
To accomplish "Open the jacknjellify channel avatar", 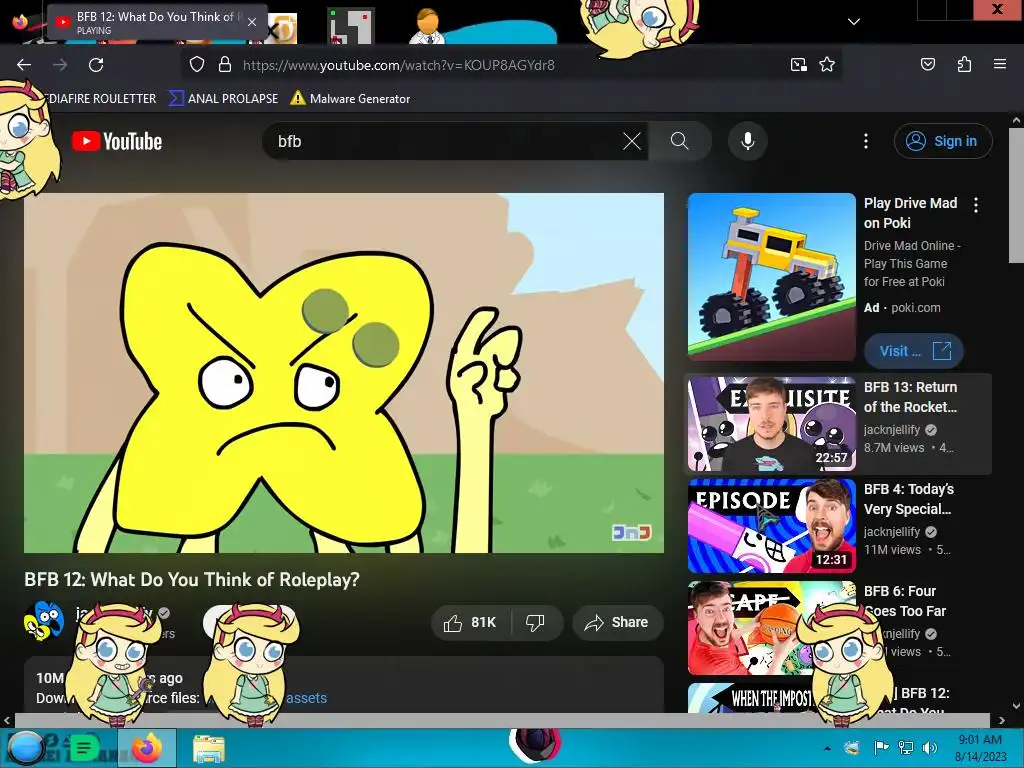I will point(44,621).
